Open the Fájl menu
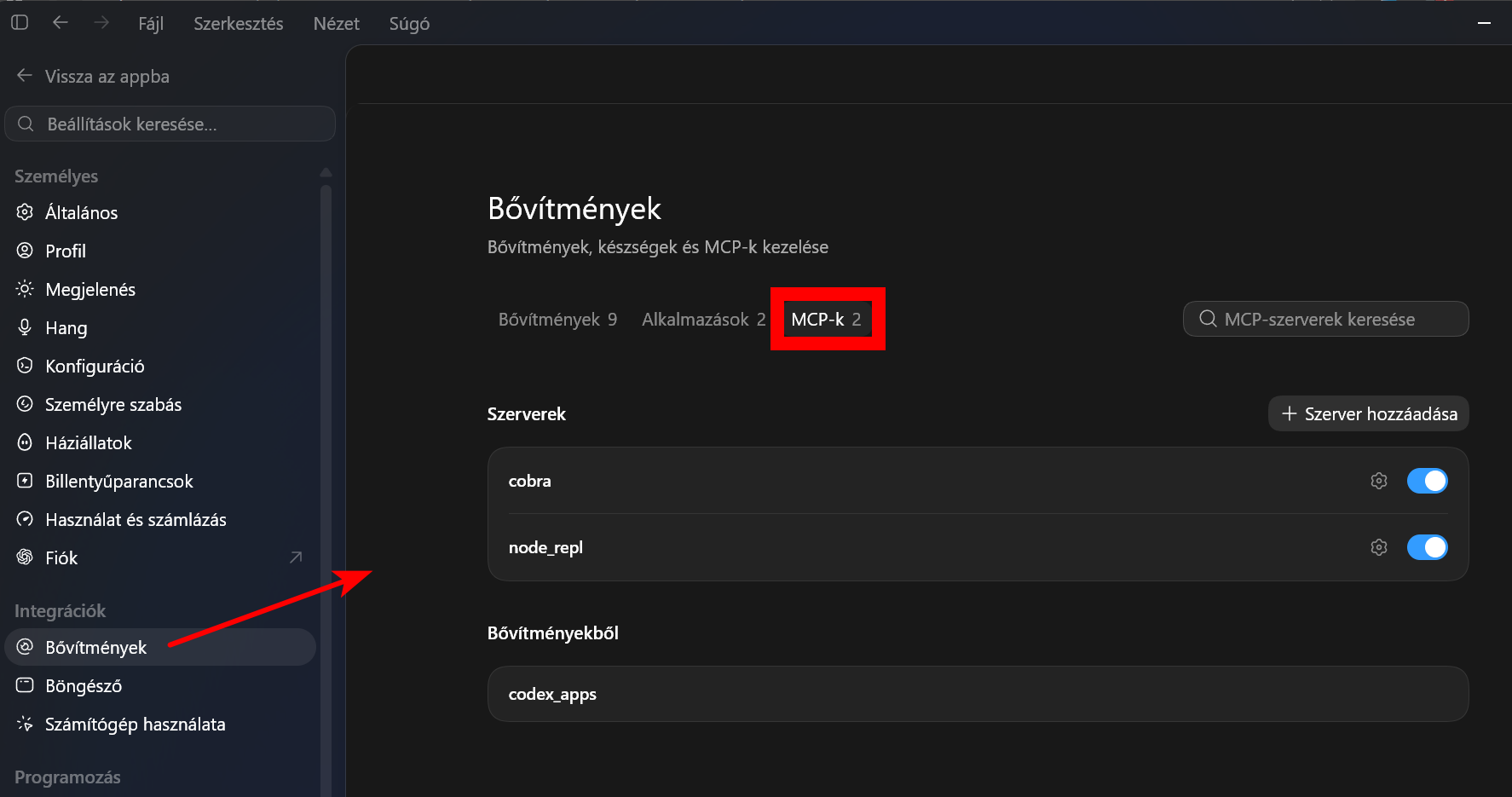Viewport: 1512px width, 797px height. pos(151,24)
